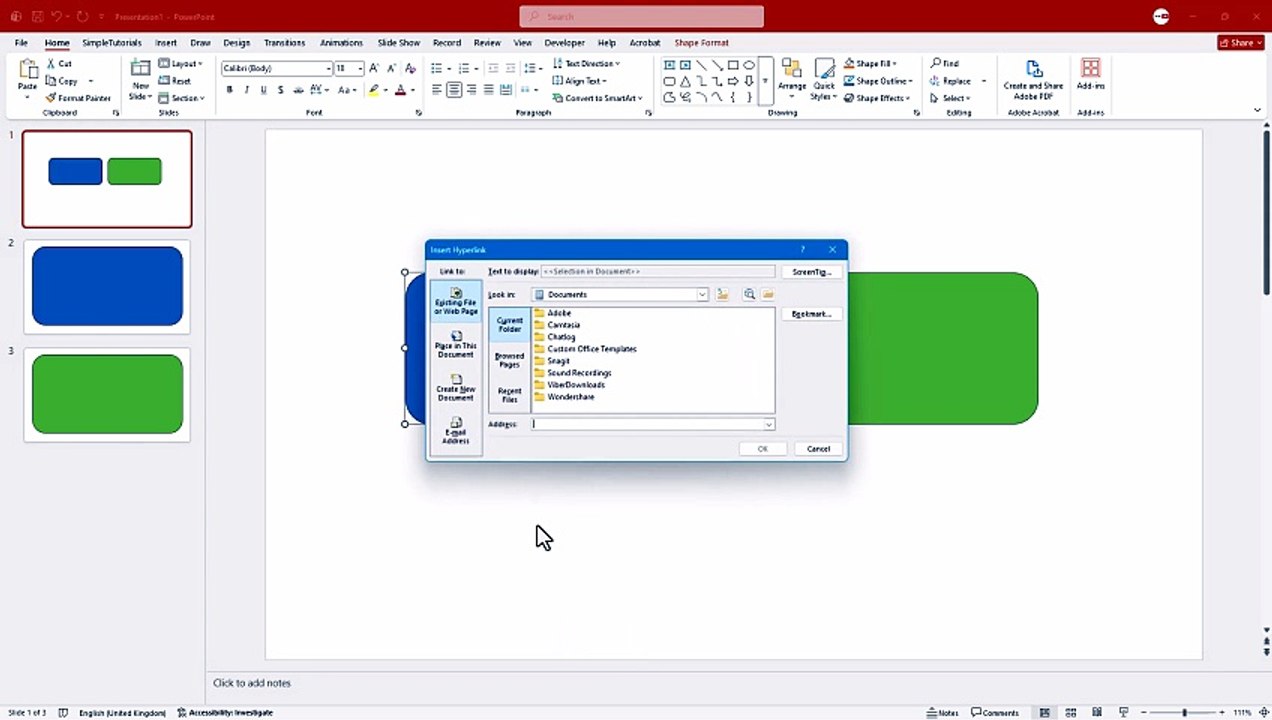Click the ScreenTip button
Image resolution: width=1272 pixels, height=720 pixels.
811,271
